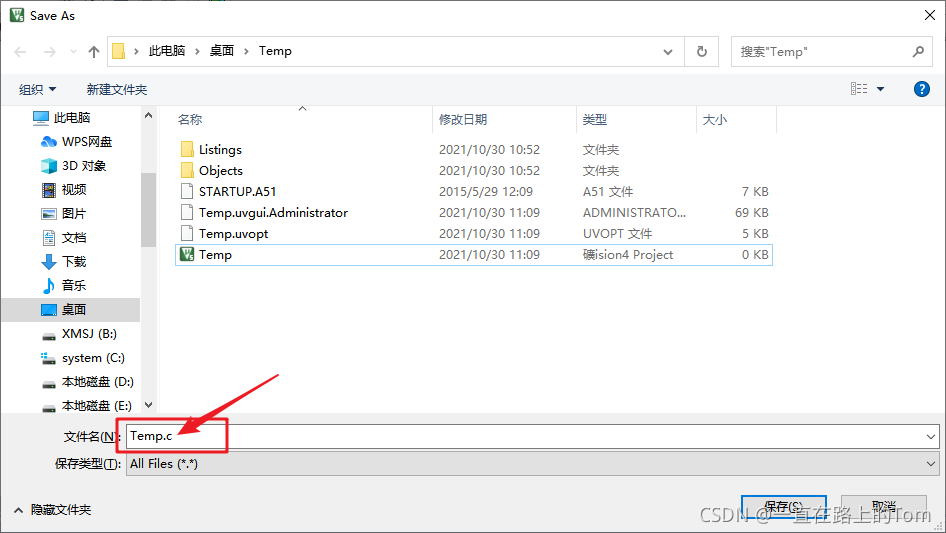Viewport: 946px width, 533px height.
Task: Go up one folder level
Action: click(x=94, y=52)
